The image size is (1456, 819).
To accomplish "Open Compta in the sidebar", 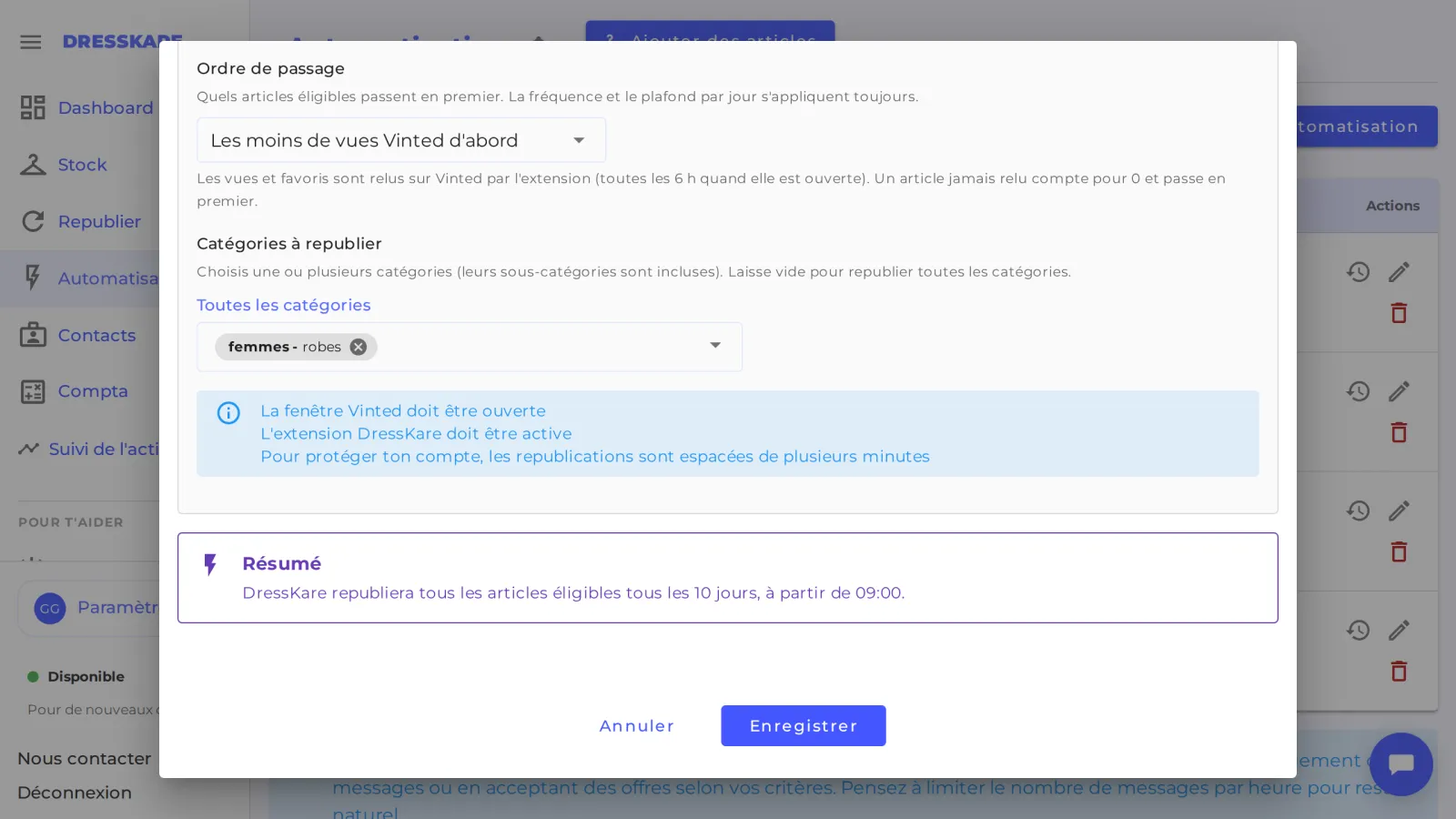I will (x=94, y=391).
